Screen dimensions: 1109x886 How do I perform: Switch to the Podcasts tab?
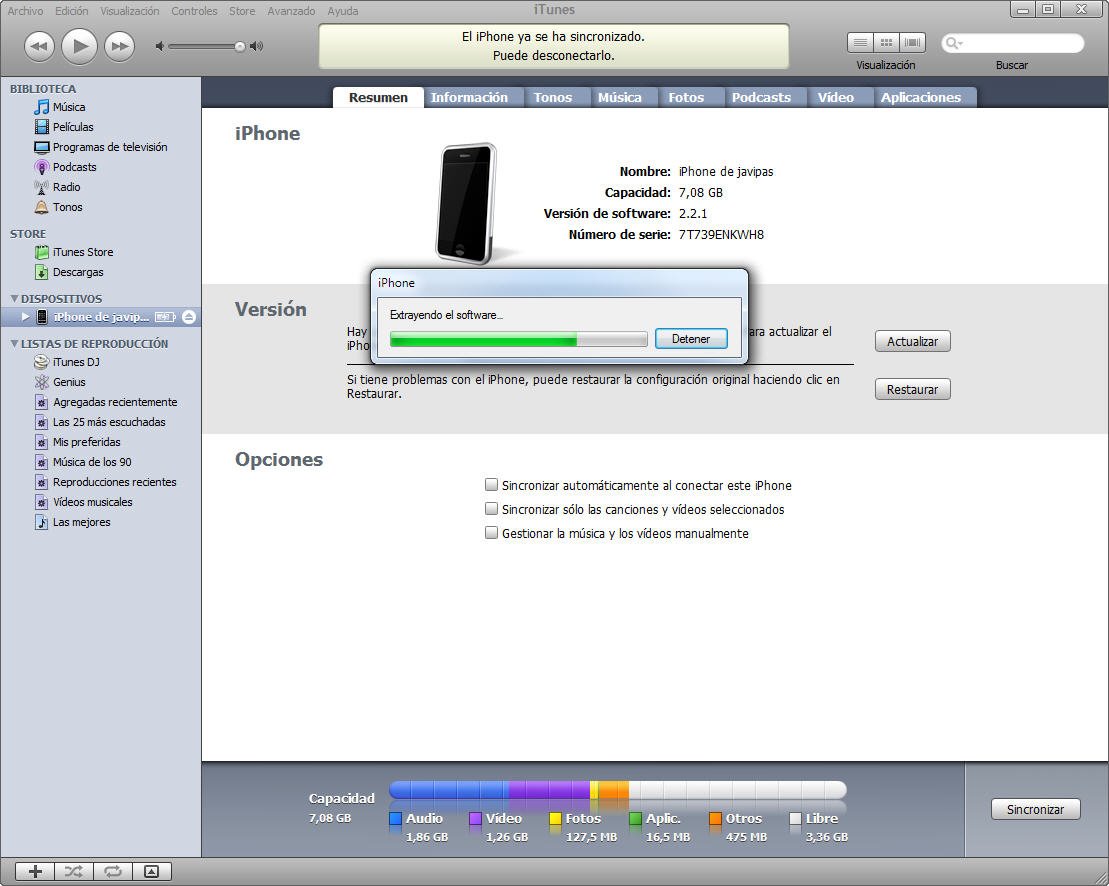tap(762, 97)
